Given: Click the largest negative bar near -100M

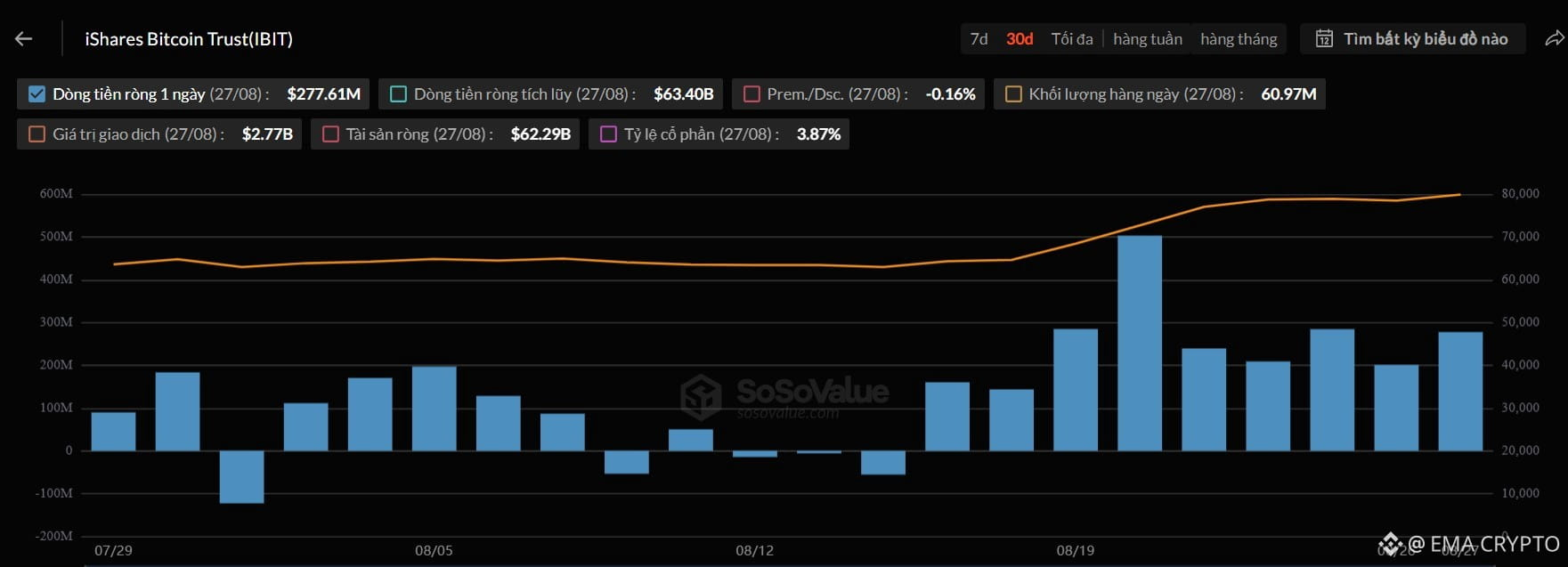Looking at the screenshot, I should (241, 476).
